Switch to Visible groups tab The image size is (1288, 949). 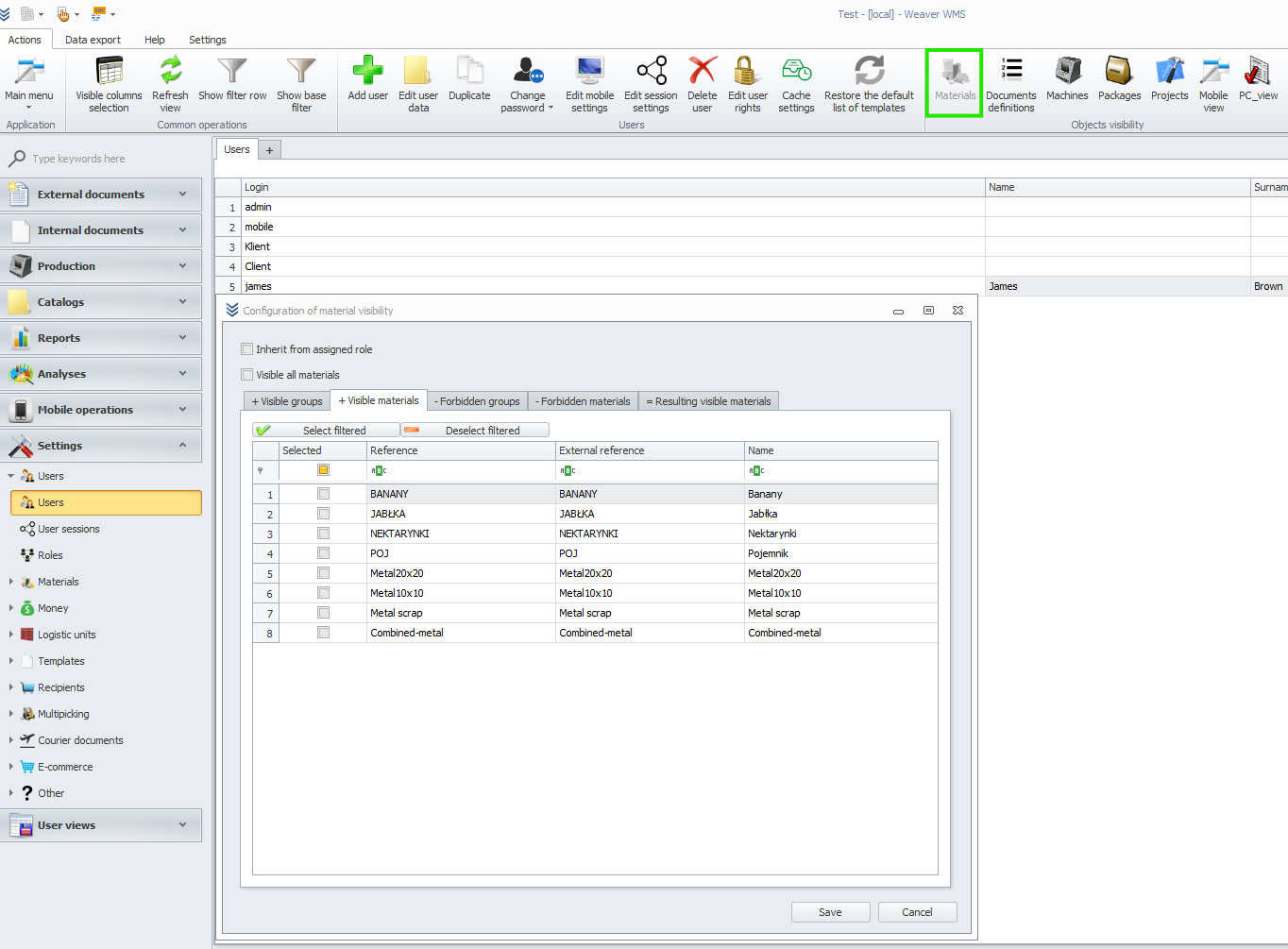click(287, 401)
